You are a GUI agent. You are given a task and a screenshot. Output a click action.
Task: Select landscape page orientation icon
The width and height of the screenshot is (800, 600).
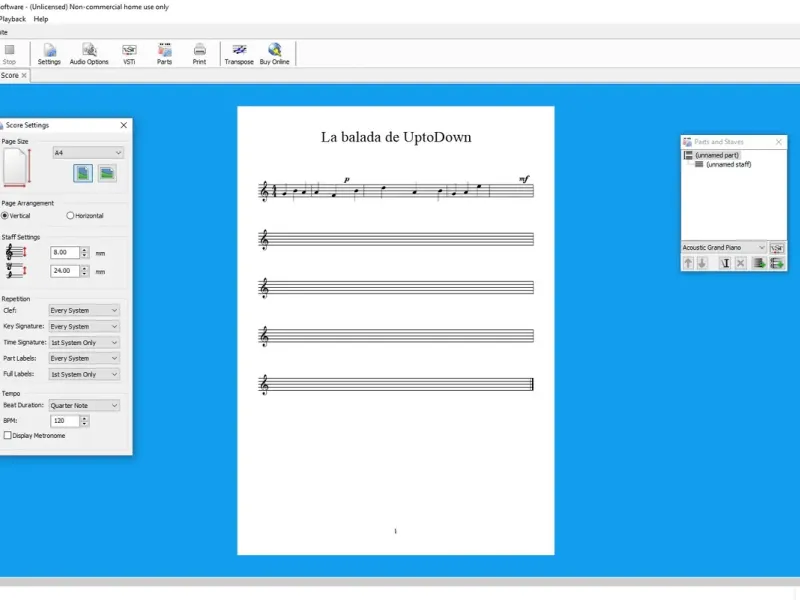[x=107, y=173]
